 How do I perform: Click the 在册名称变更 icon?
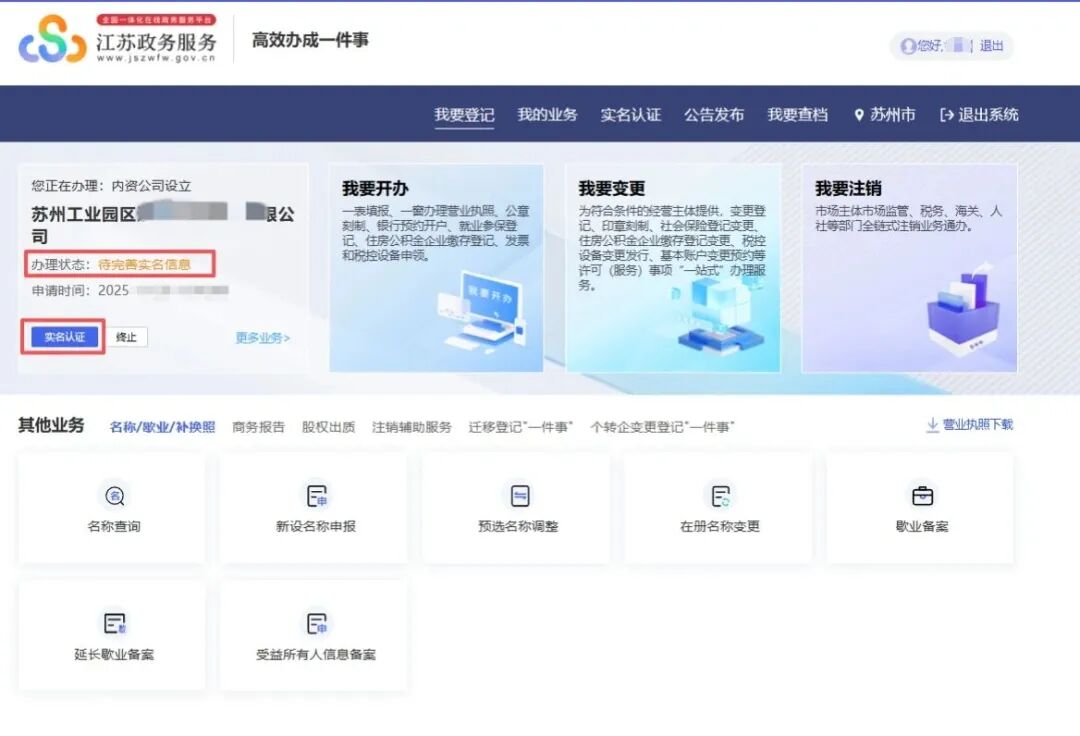(x=720, y=496)
